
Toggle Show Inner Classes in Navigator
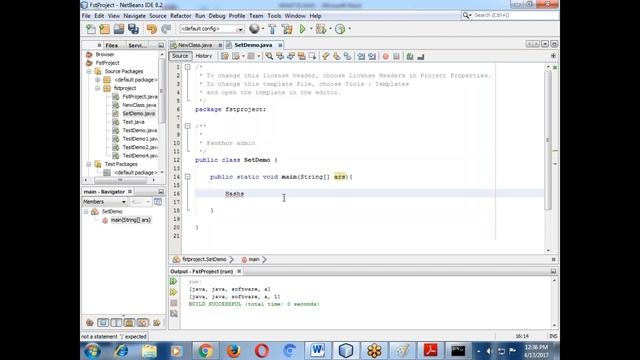point(143,323)
